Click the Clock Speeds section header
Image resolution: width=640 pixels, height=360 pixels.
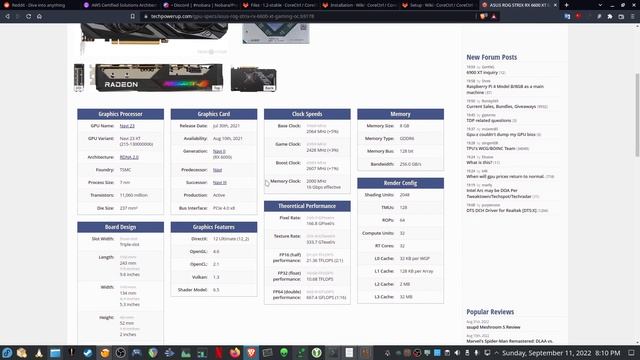(x=307, y=114)
